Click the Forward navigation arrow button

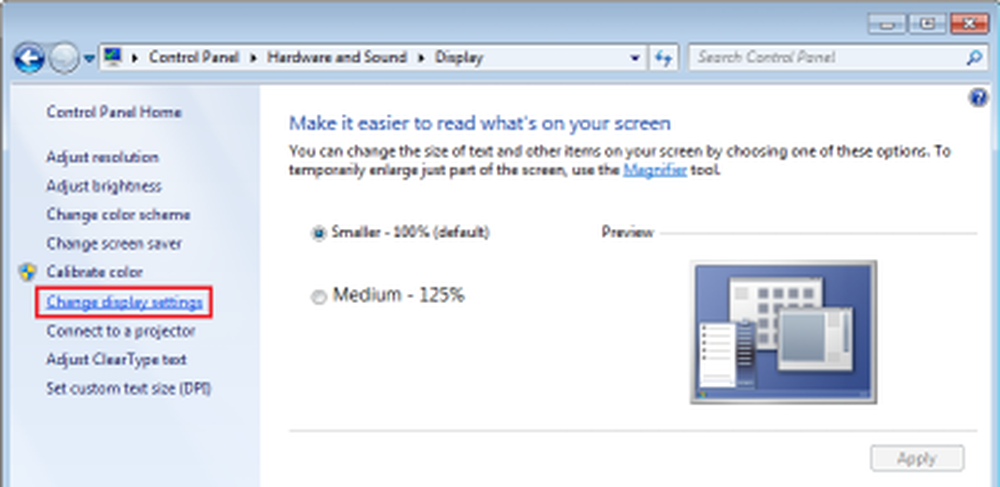tap(64, 58)
